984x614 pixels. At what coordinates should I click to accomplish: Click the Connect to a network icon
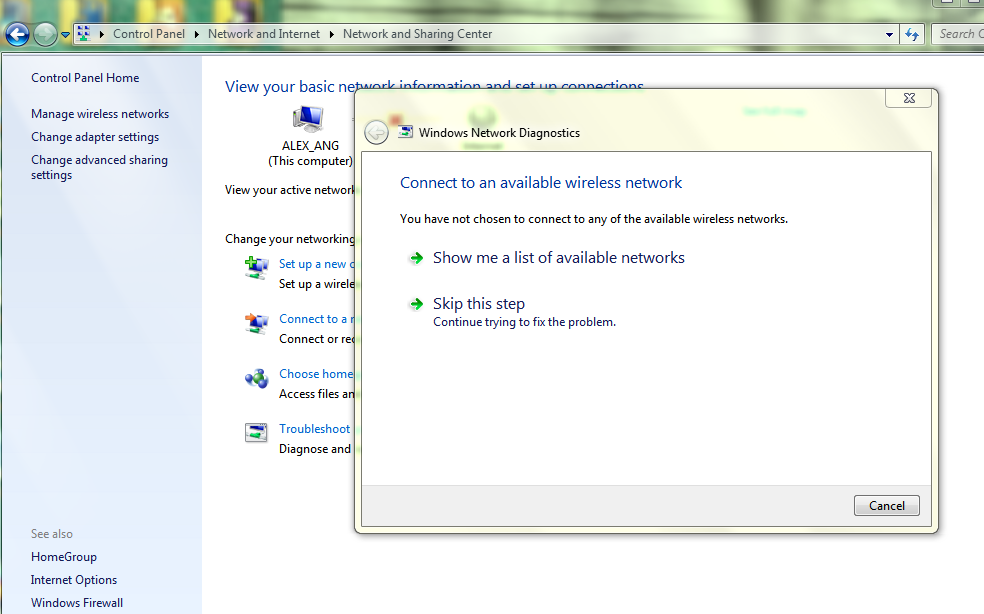coord(256,323)
